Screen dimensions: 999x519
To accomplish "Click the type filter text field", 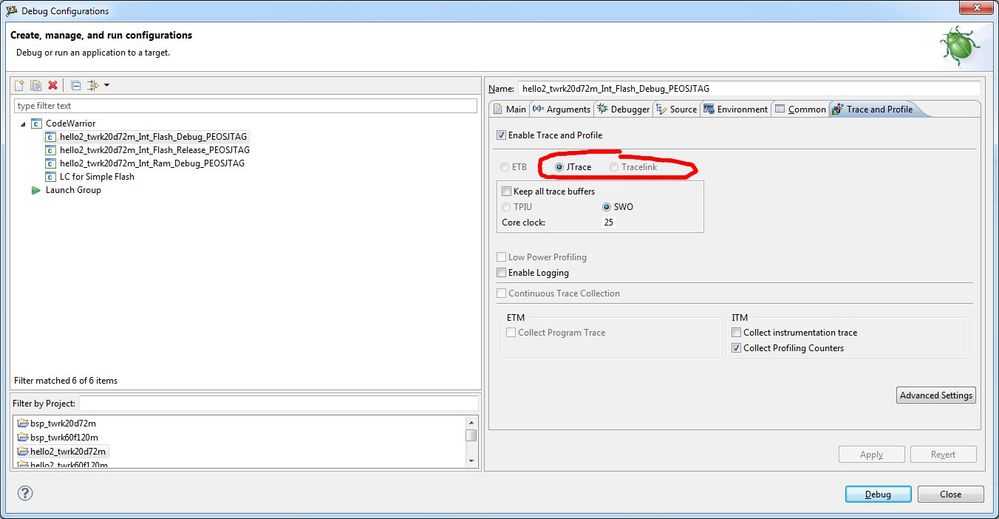I will pos(245,106).
